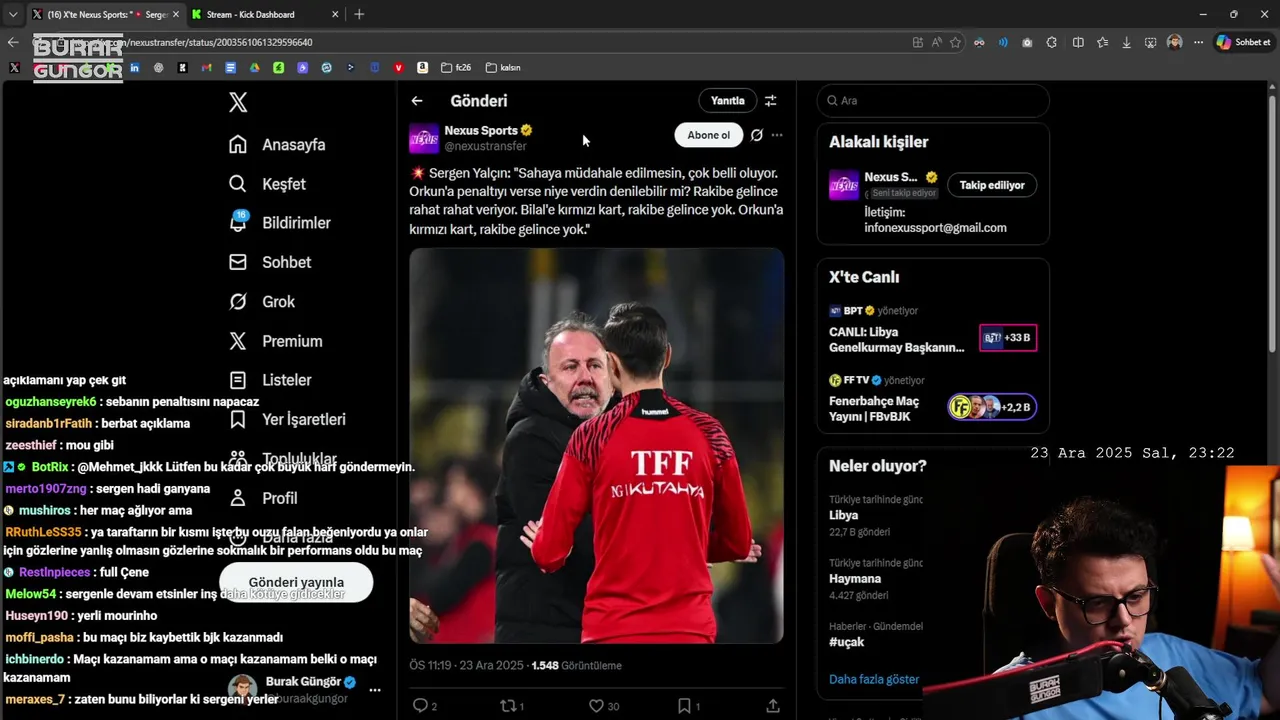Open the Google Drive bookmark
The width and height of the screenshot is (1280, 720).
click(254, 68)
